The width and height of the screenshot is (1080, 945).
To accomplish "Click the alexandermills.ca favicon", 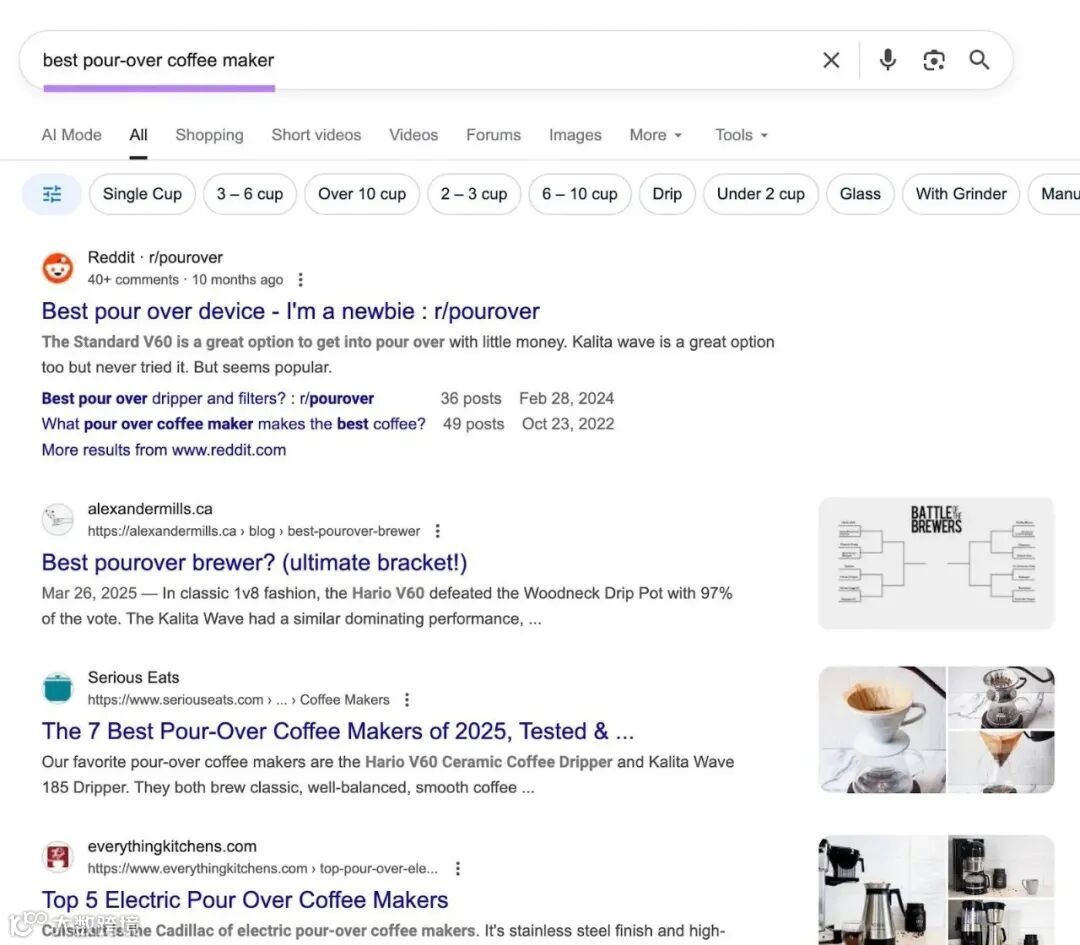I will pos(58,519).
